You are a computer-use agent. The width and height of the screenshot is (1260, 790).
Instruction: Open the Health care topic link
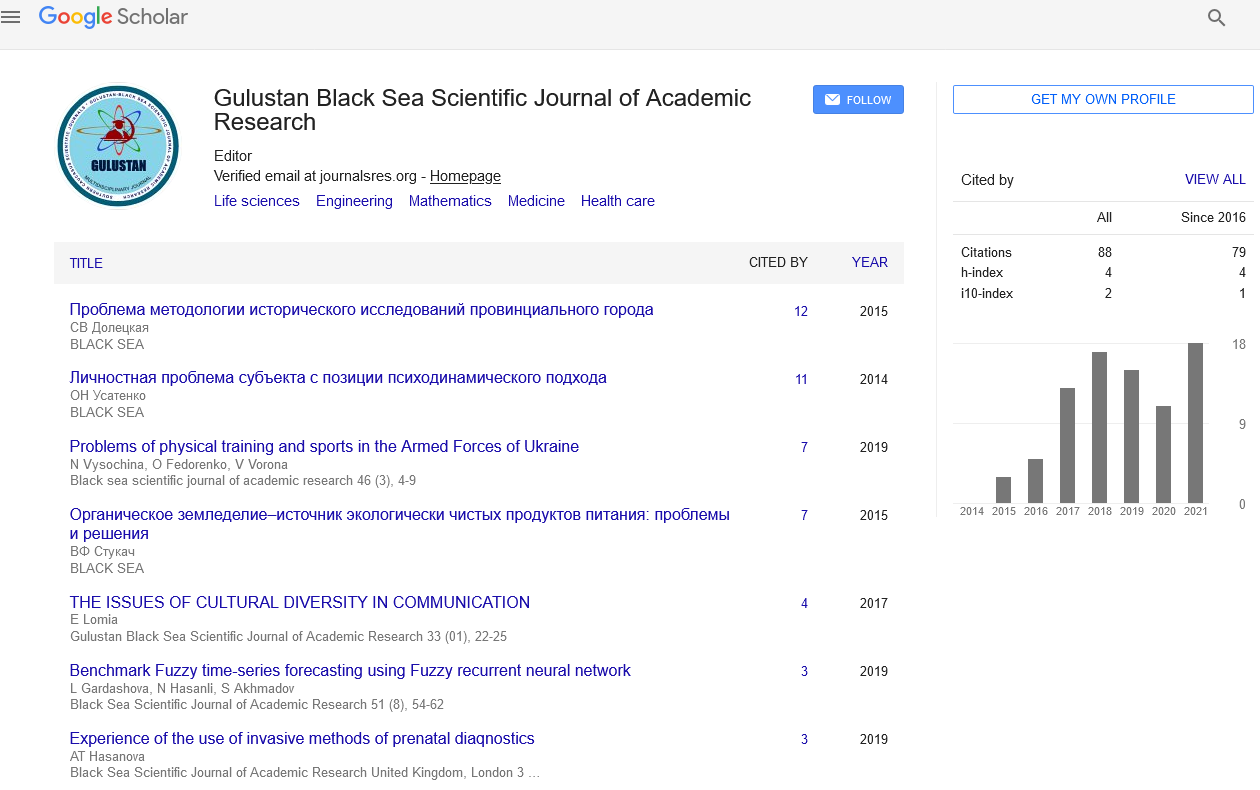pyautogui.click(x=617, y=201)
